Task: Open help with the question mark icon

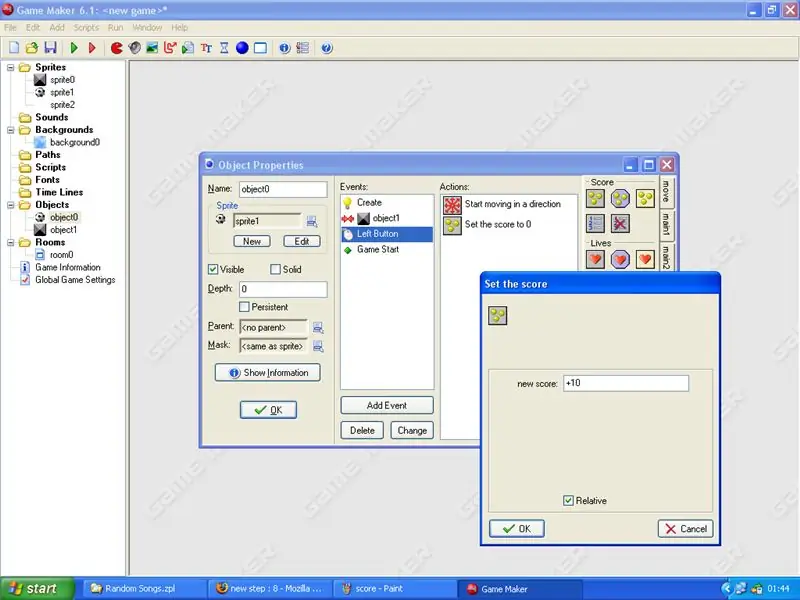Action: coord(327,48)
